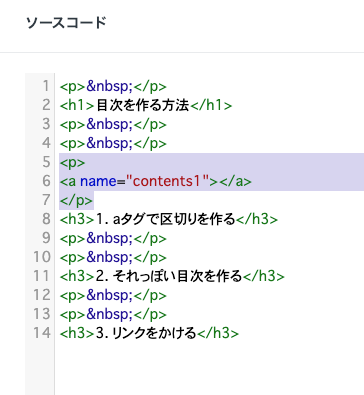This screenshot has height=395, width=364.
Task: Click heading text 3. リンクをかける
Action: tap(146, 333)
